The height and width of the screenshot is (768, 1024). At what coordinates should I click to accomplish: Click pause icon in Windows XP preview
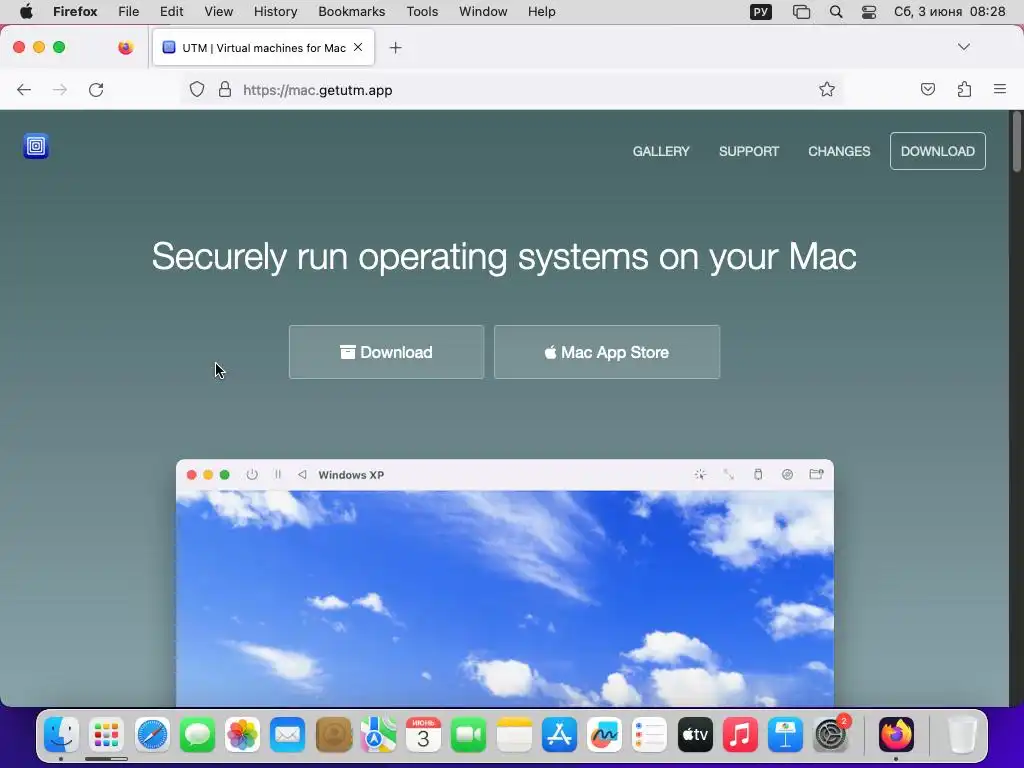(278, 475)
